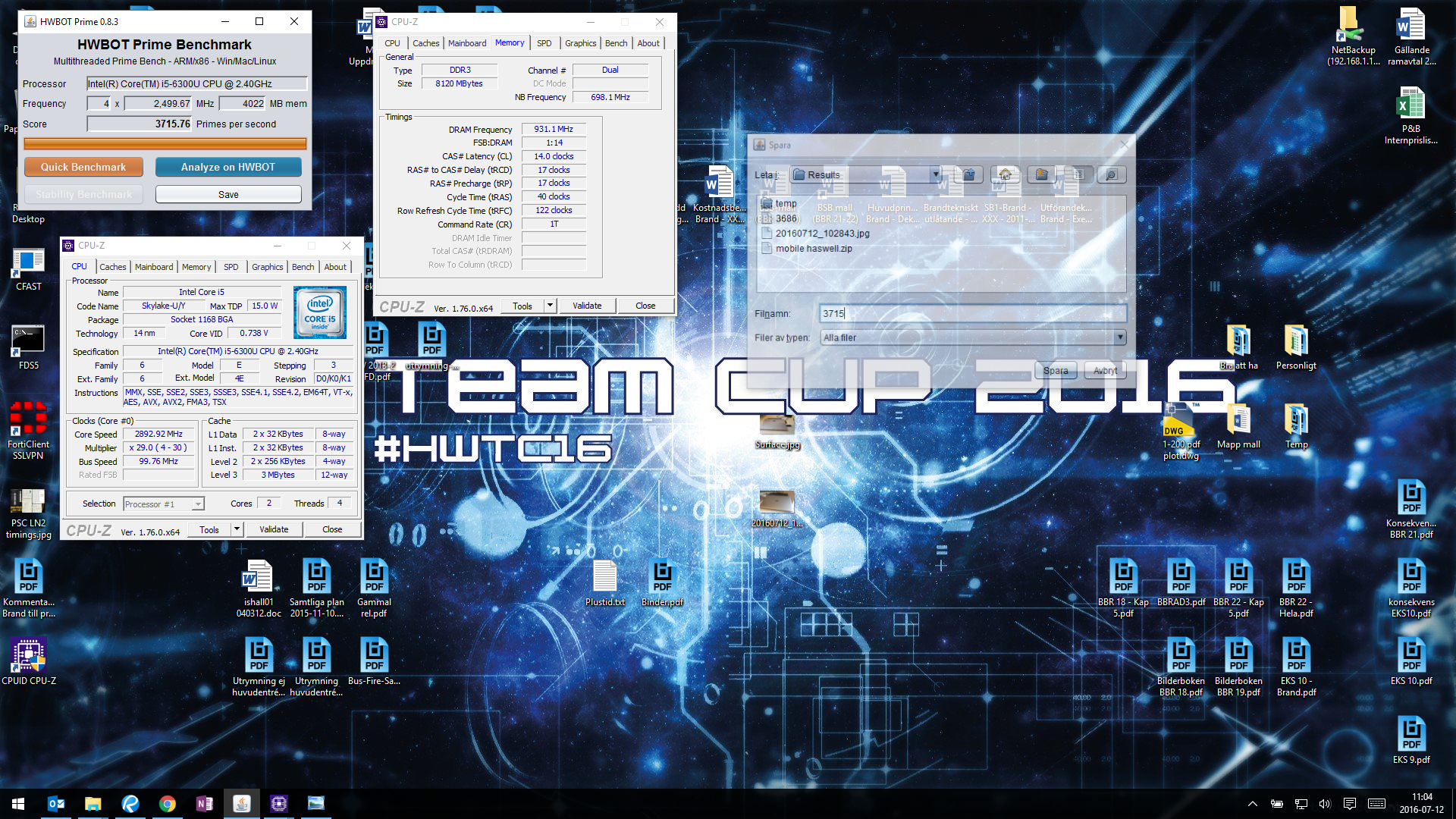Open the Photos app taskbar icon
This screenshot has width=1456, height=819.
click(315, 804)
